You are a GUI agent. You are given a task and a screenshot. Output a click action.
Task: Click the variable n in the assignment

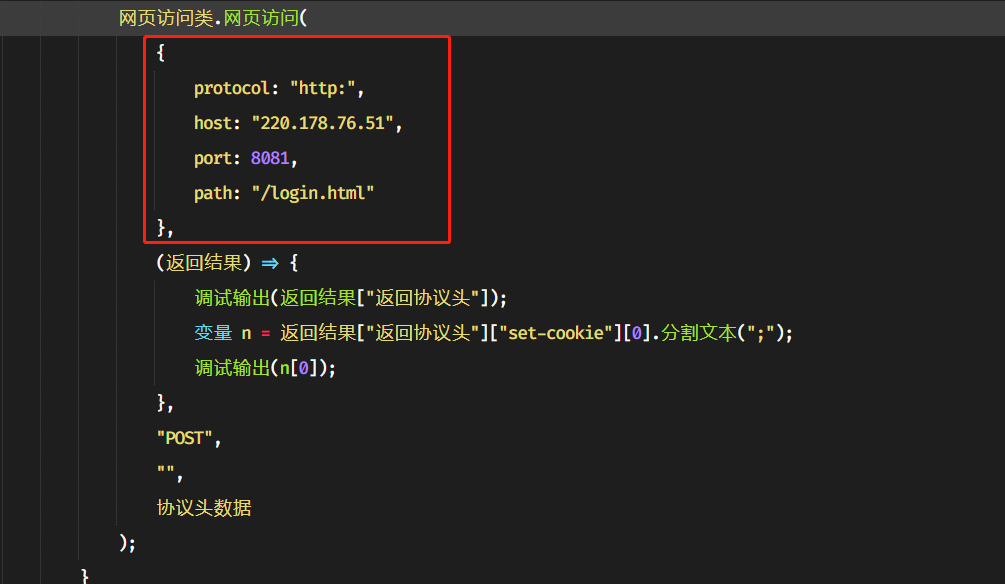(246, 333)
